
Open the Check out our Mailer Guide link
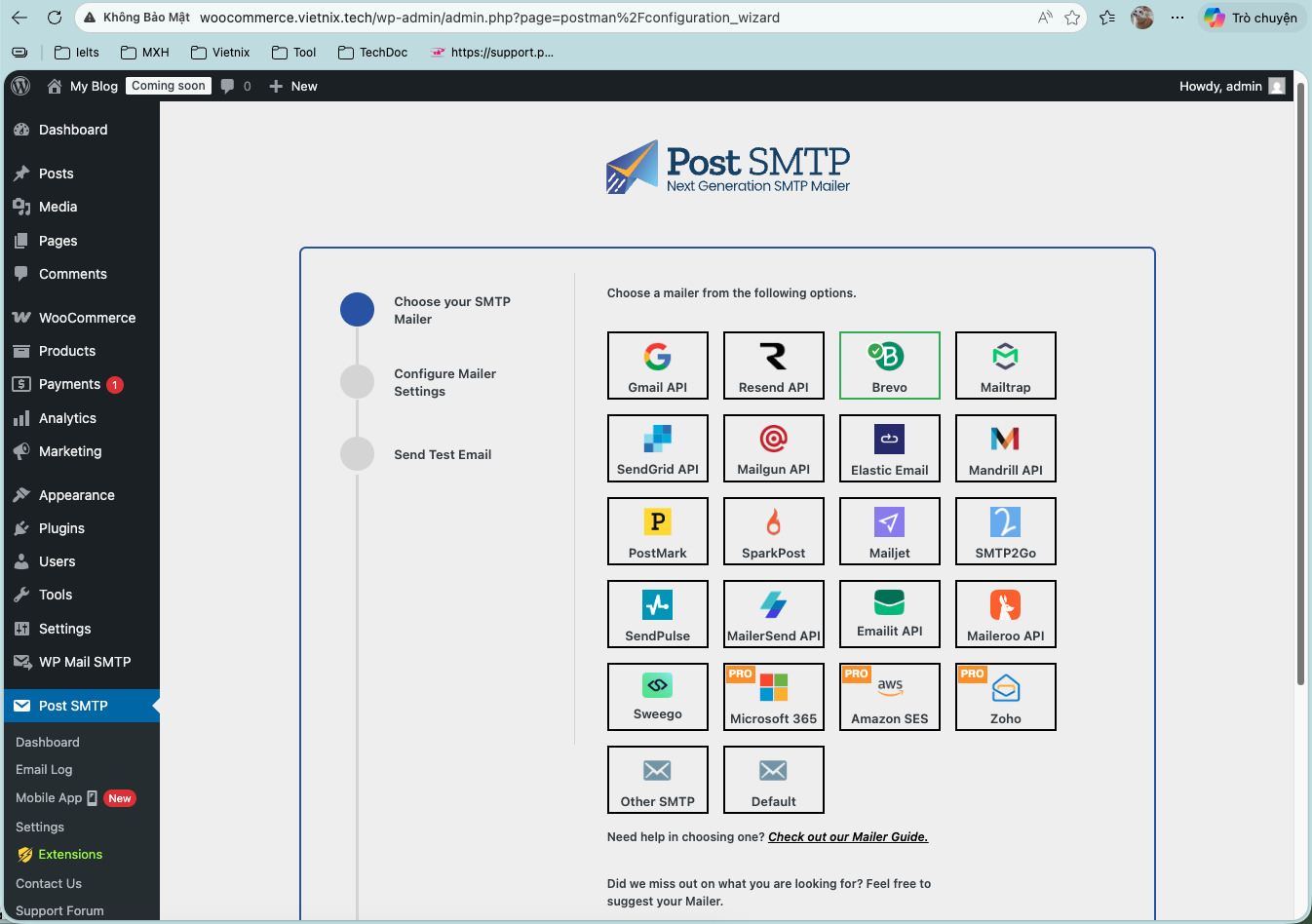click(x=847, y=837)
